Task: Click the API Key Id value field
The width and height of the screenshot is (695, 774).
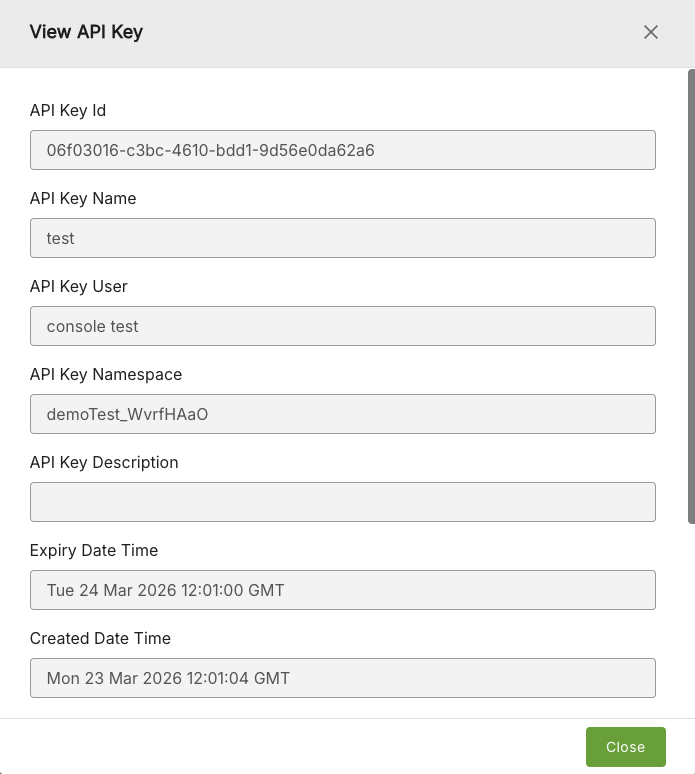Action: pyautogui.click(x=342, y=150)
